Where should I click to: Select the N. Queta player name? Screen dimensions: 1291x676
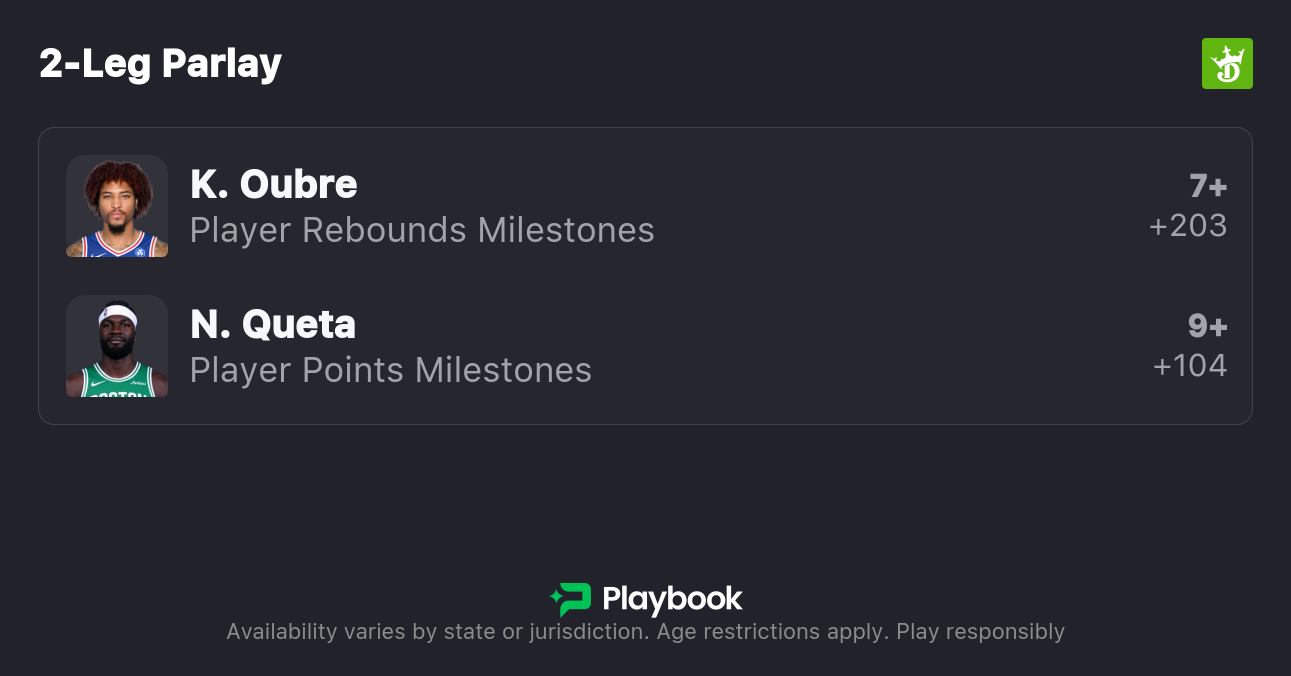(272, 325)
